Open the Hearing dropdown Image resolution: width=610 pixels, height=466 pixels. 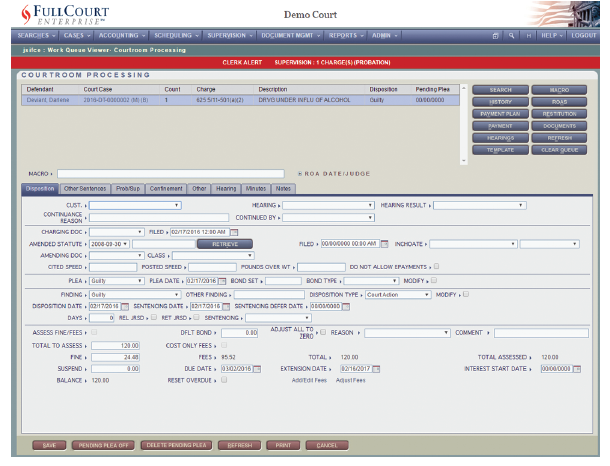328,205
